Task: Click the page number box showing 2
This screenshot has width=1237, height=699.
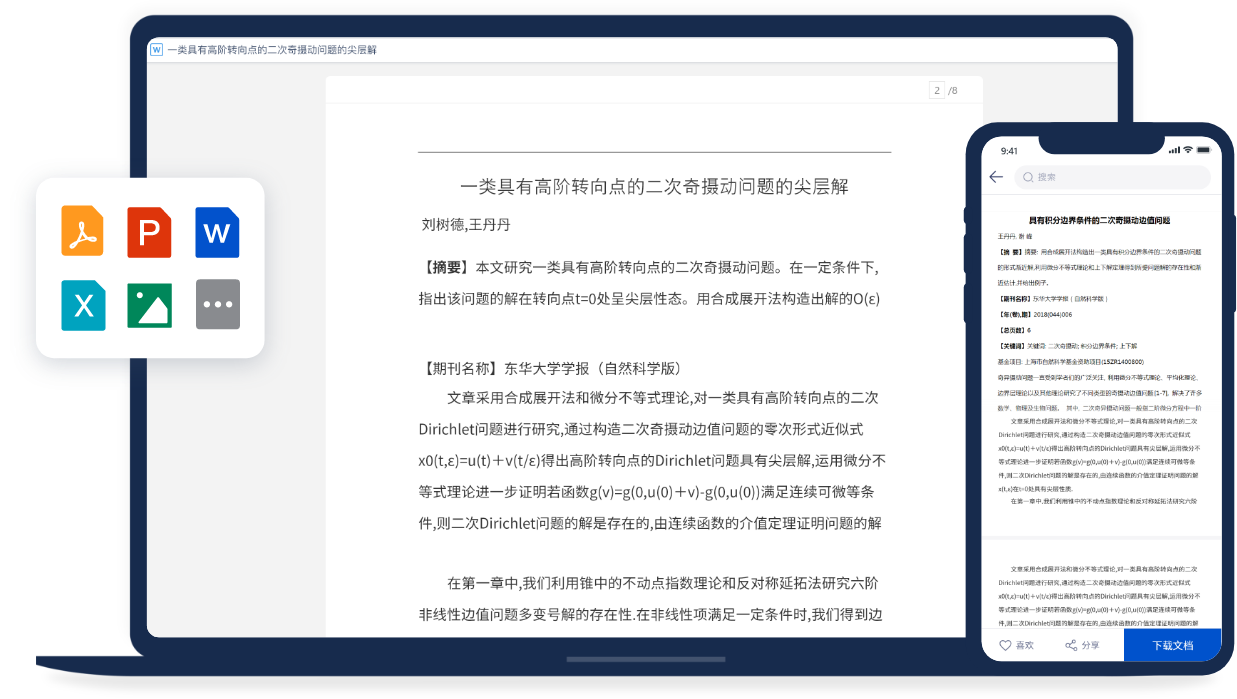Action: pos(937,91)
